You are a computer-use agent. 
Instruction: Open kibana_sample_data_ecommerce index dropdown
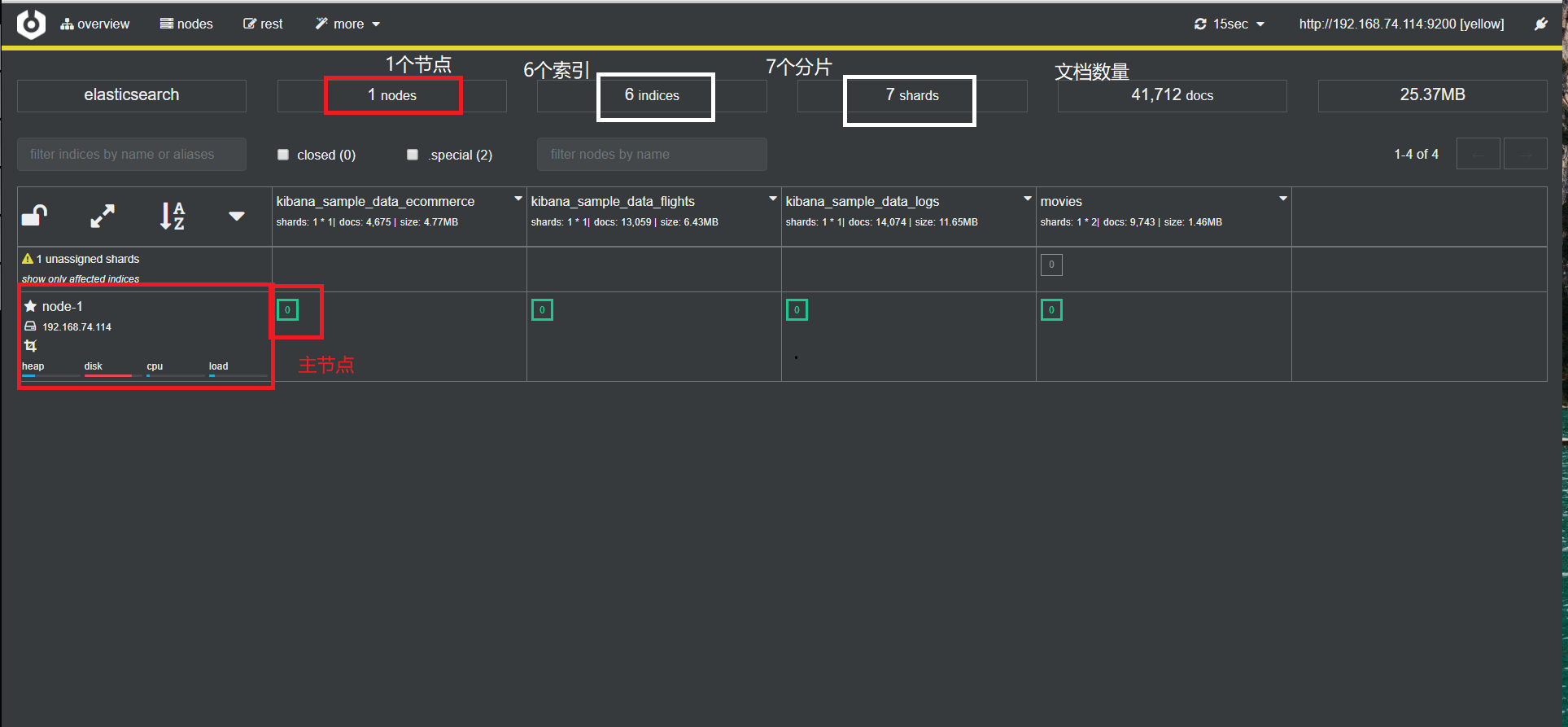518,199
